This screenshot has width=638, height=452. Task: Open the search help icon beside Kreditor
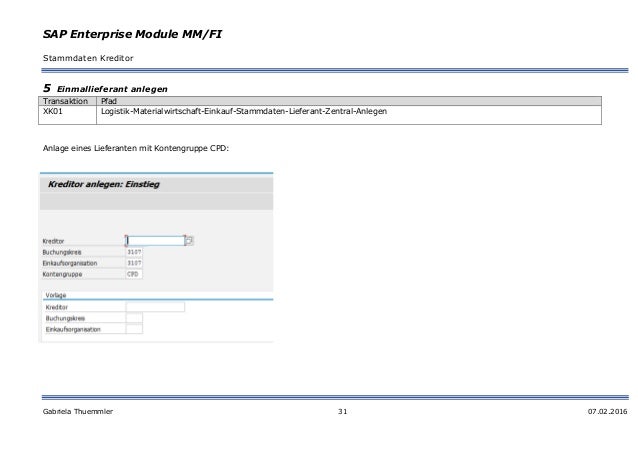click(x=189, y=241)
